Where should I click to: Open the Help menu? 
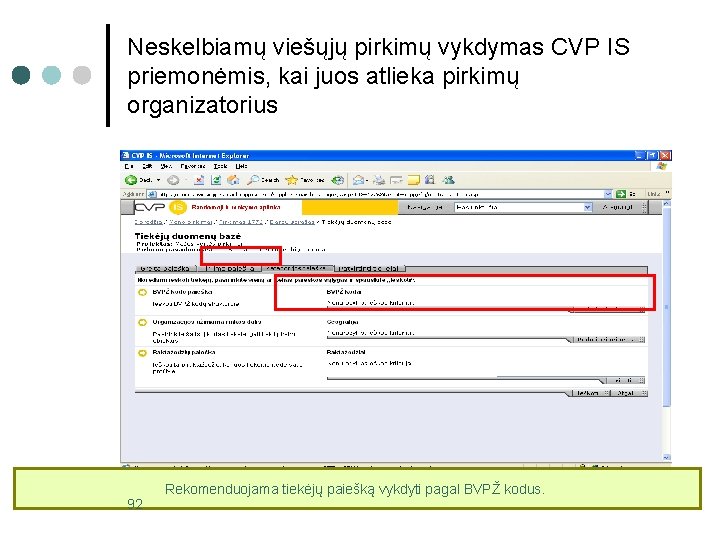(x=242, y=166)
